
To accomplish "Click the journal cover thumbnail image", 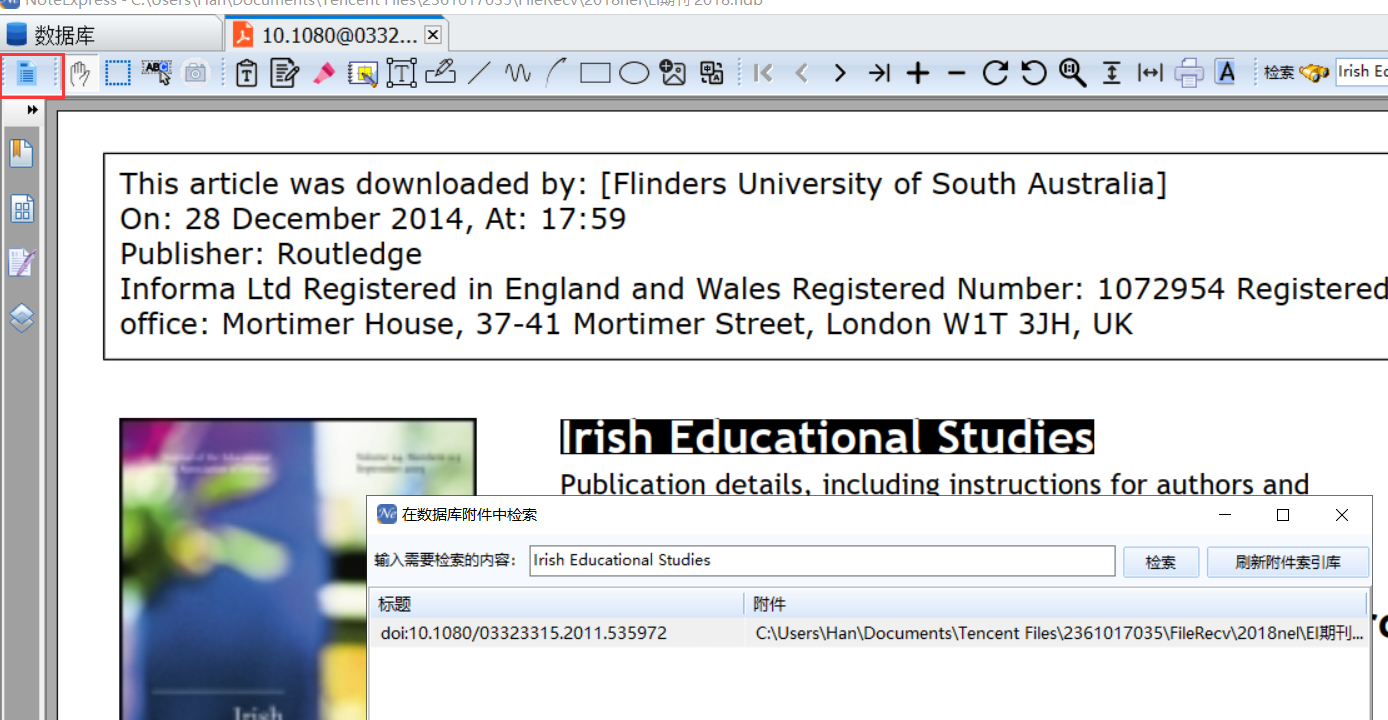I will click(298, 569).
